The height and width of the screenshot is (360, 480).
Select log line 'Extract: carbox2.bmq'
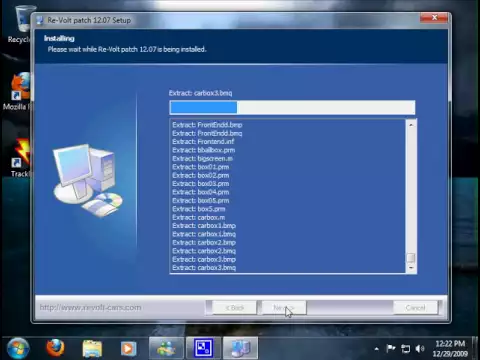point(204,251)
